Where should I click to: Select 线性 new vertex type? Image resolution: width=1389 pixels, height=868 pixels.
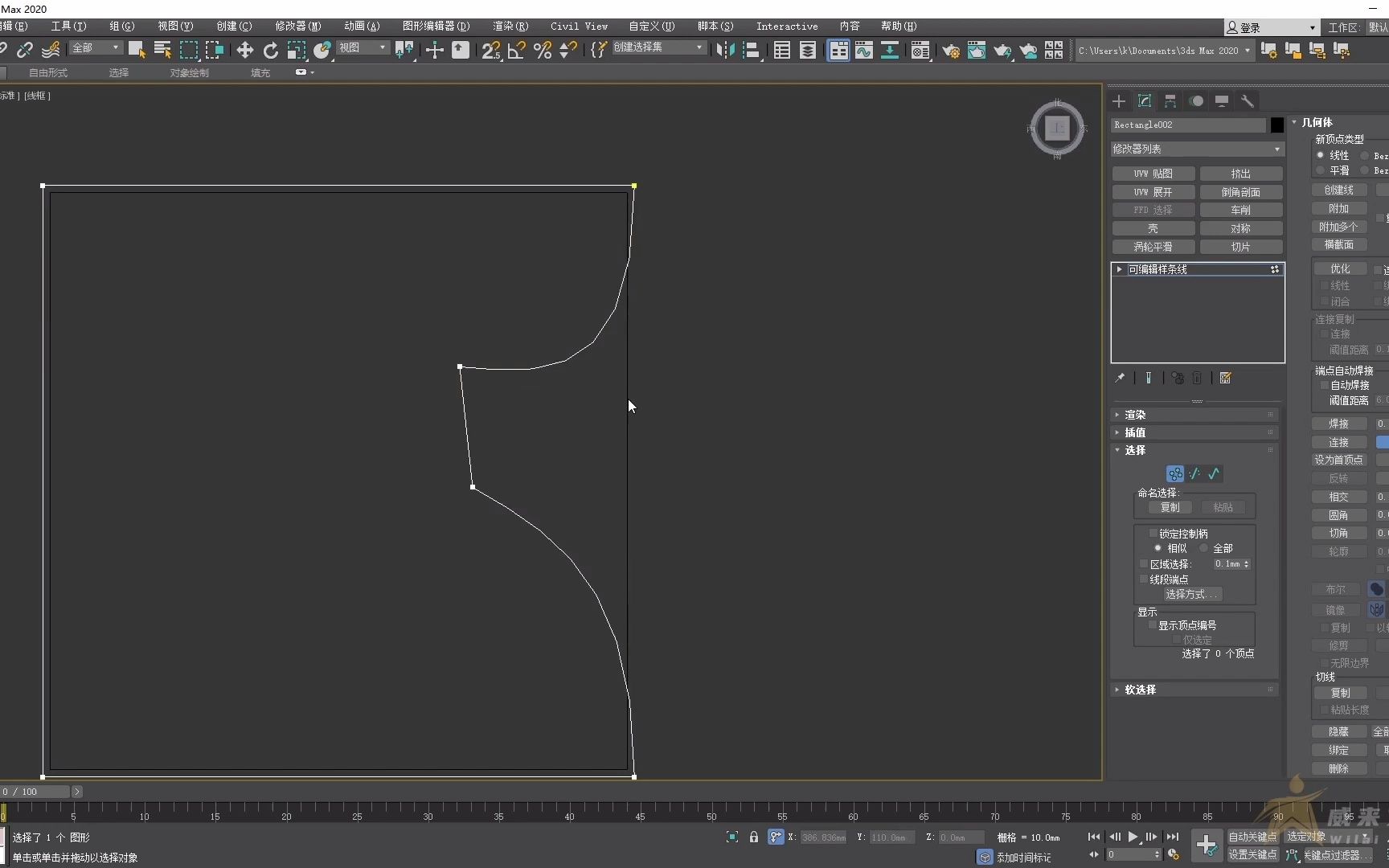point(1320,155)
